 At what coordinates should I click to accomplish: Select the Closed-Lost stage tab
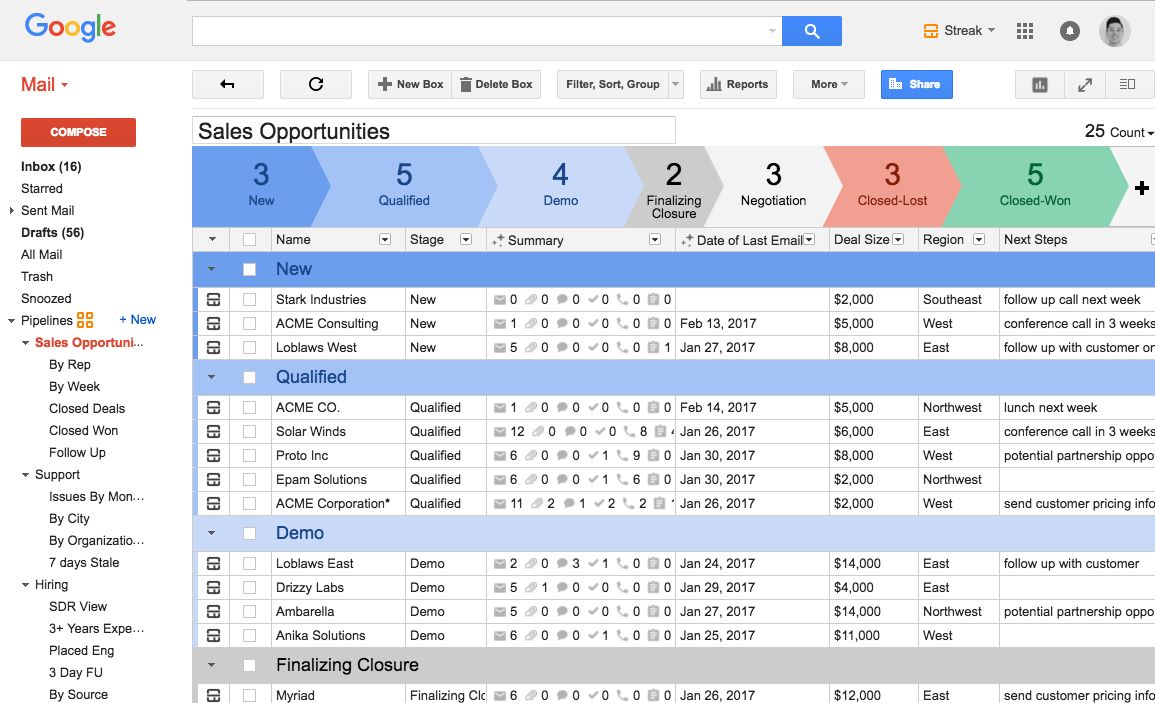(892, 186)
